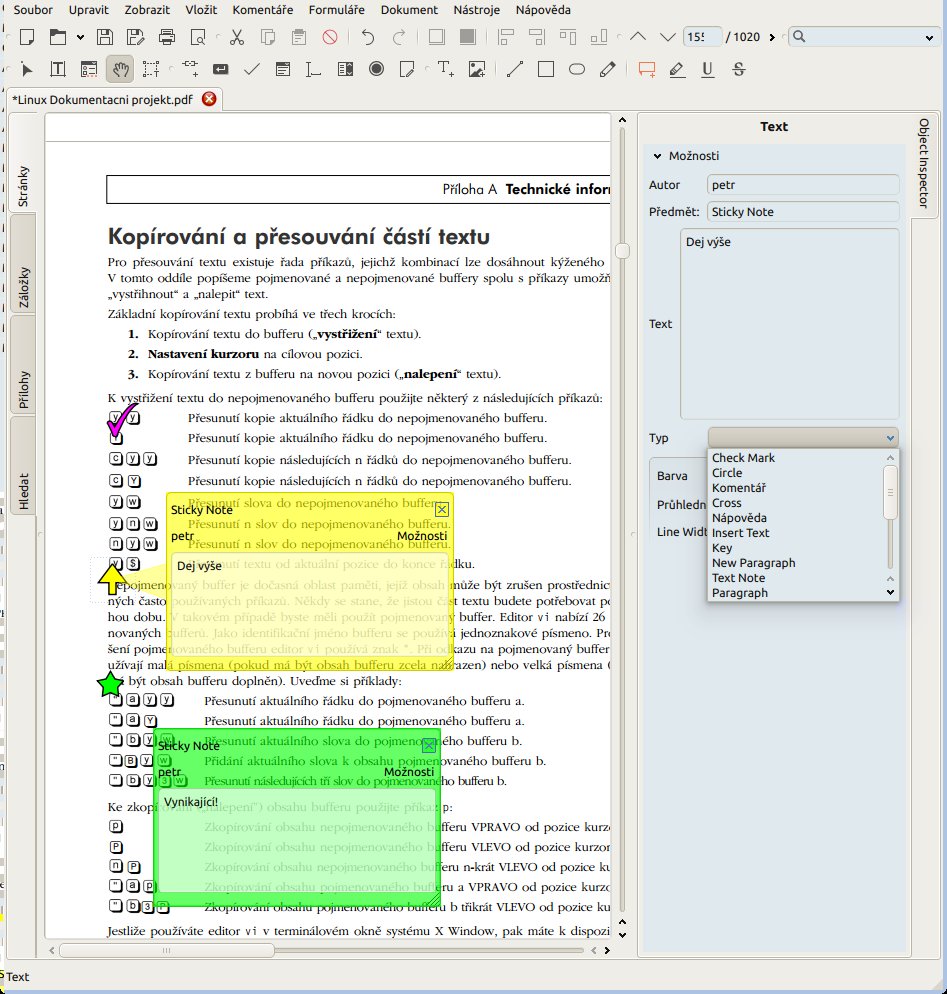Select the strikethrough text tool
This screenshot has width=947, height=994.
click(x=739, y=69)
